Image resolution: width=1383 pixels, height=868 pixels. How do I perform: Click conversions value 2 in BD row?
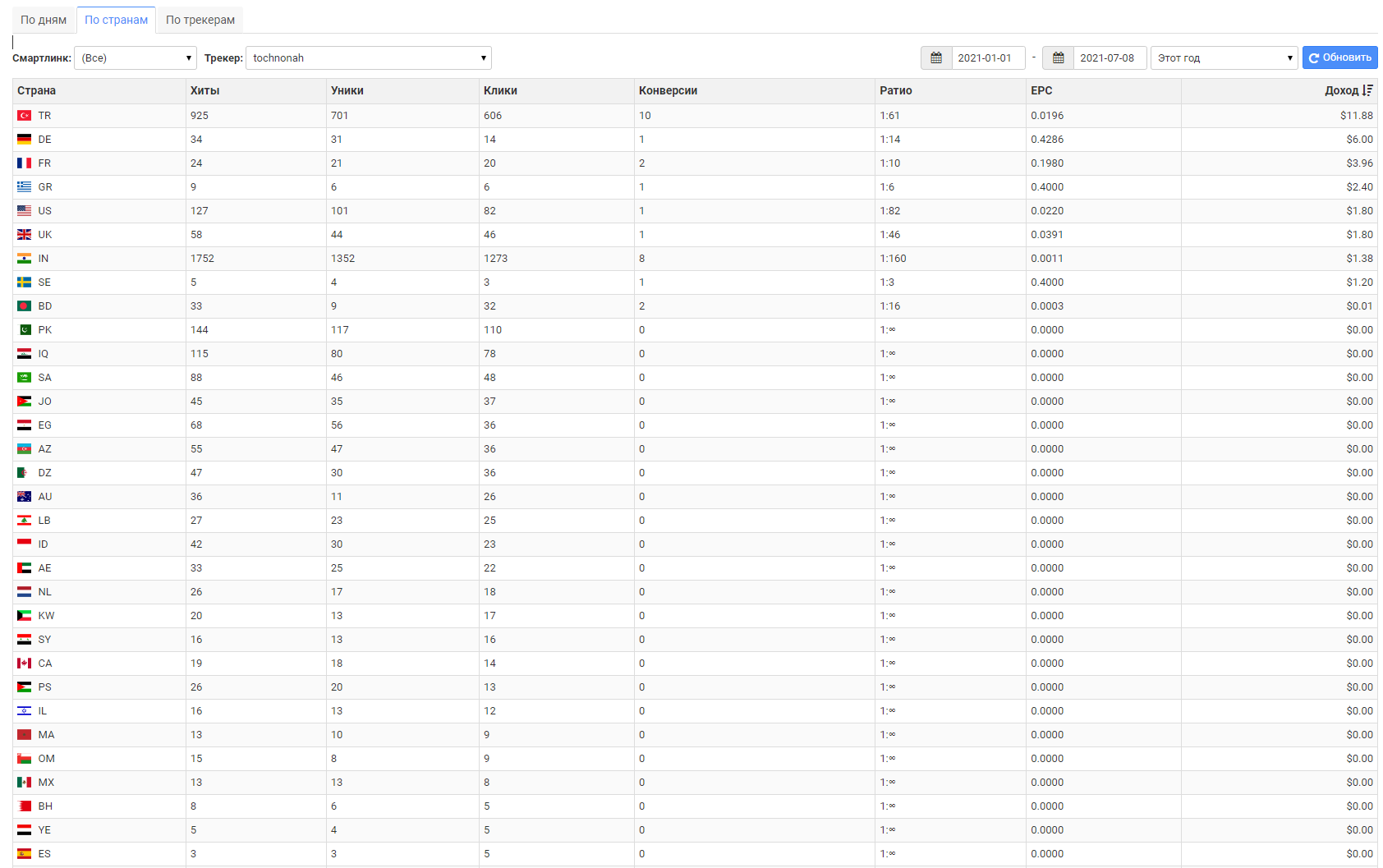(642, 306)
